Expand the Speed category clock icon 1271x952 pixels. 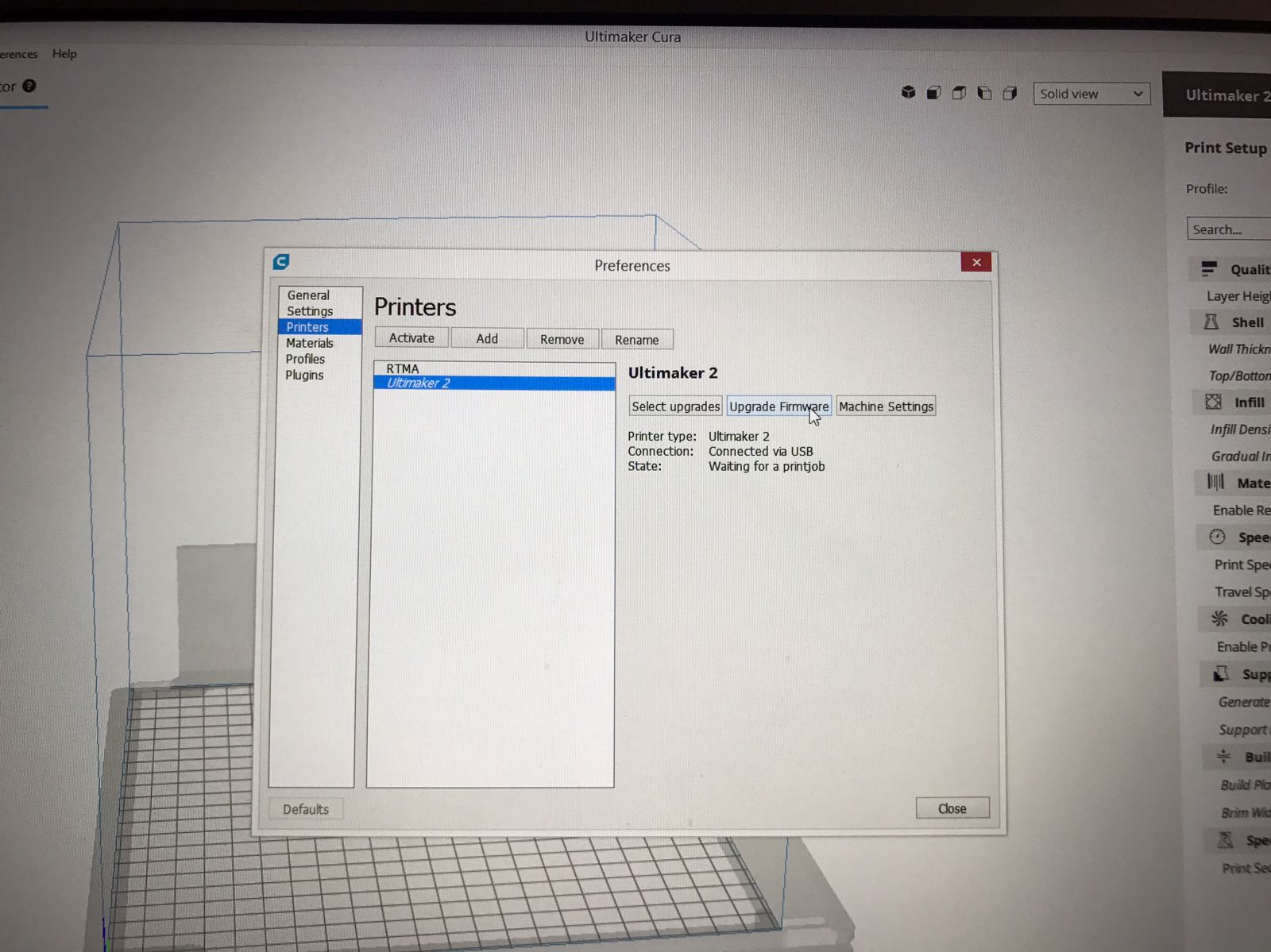click(1217, 537)
